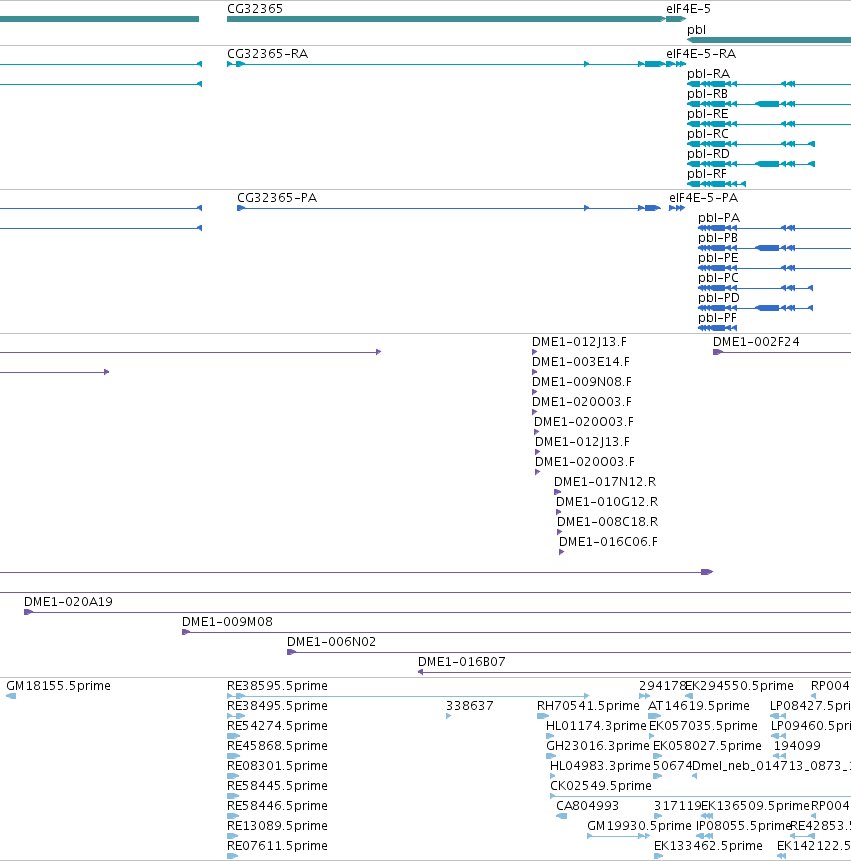This screenshot has height=861, width=851.
Task: Select the 194099 feature label
Action: pyautogui.click(x=797, y=746)
